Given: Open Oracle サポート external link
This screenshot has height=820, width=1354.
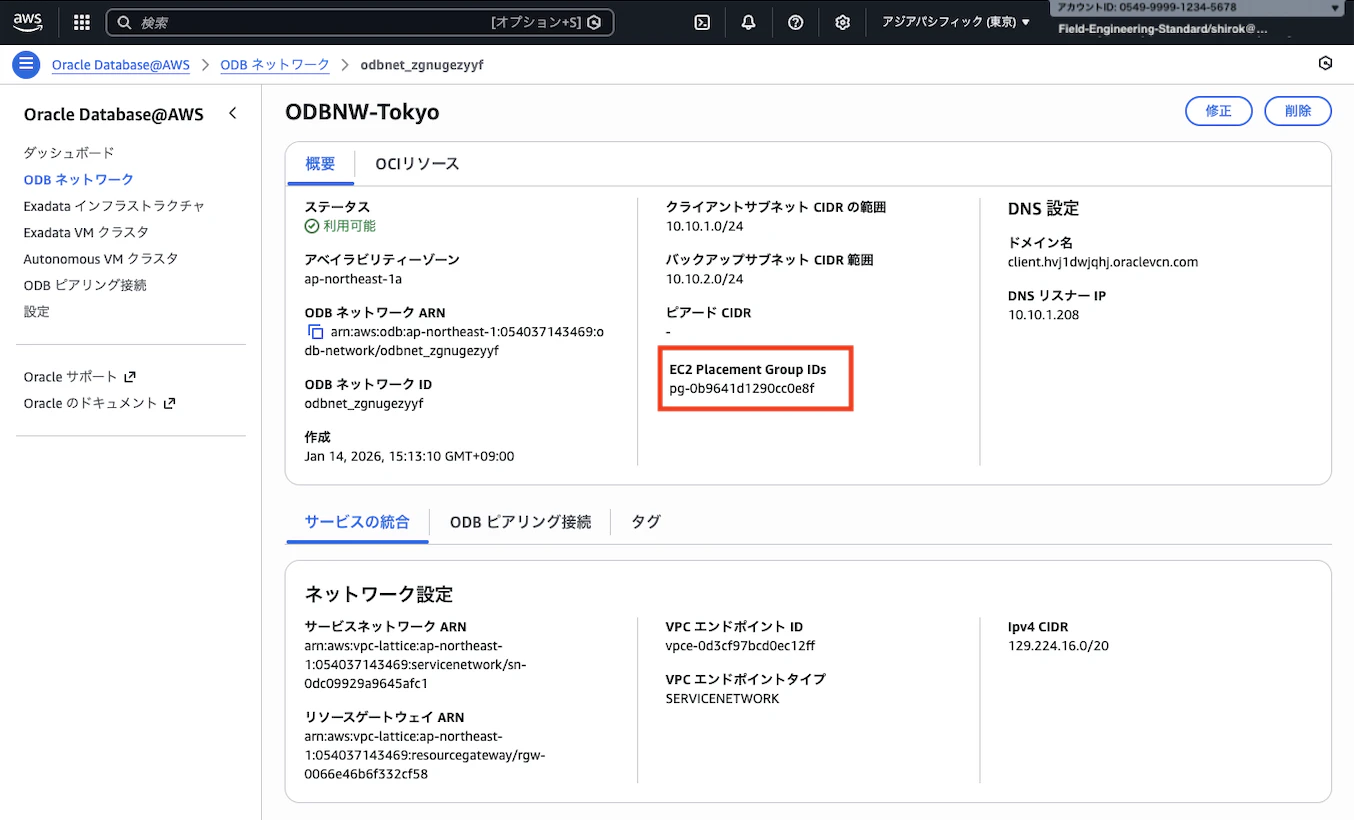Looking at the screenshot, I should click(x=79, y=377).
